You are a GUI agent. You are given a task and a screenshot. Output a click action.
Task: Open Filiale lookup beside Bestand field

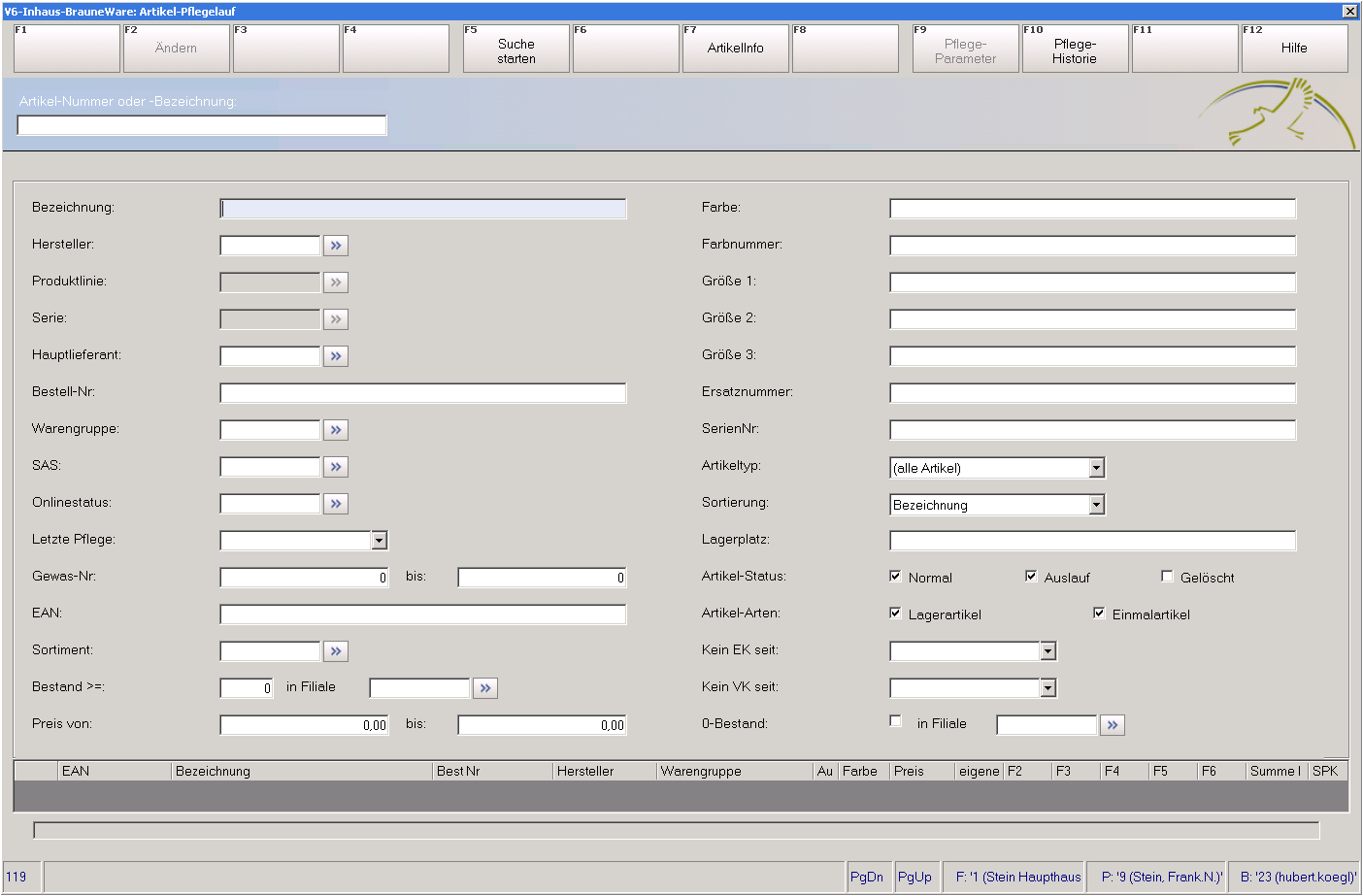(485, 688)
